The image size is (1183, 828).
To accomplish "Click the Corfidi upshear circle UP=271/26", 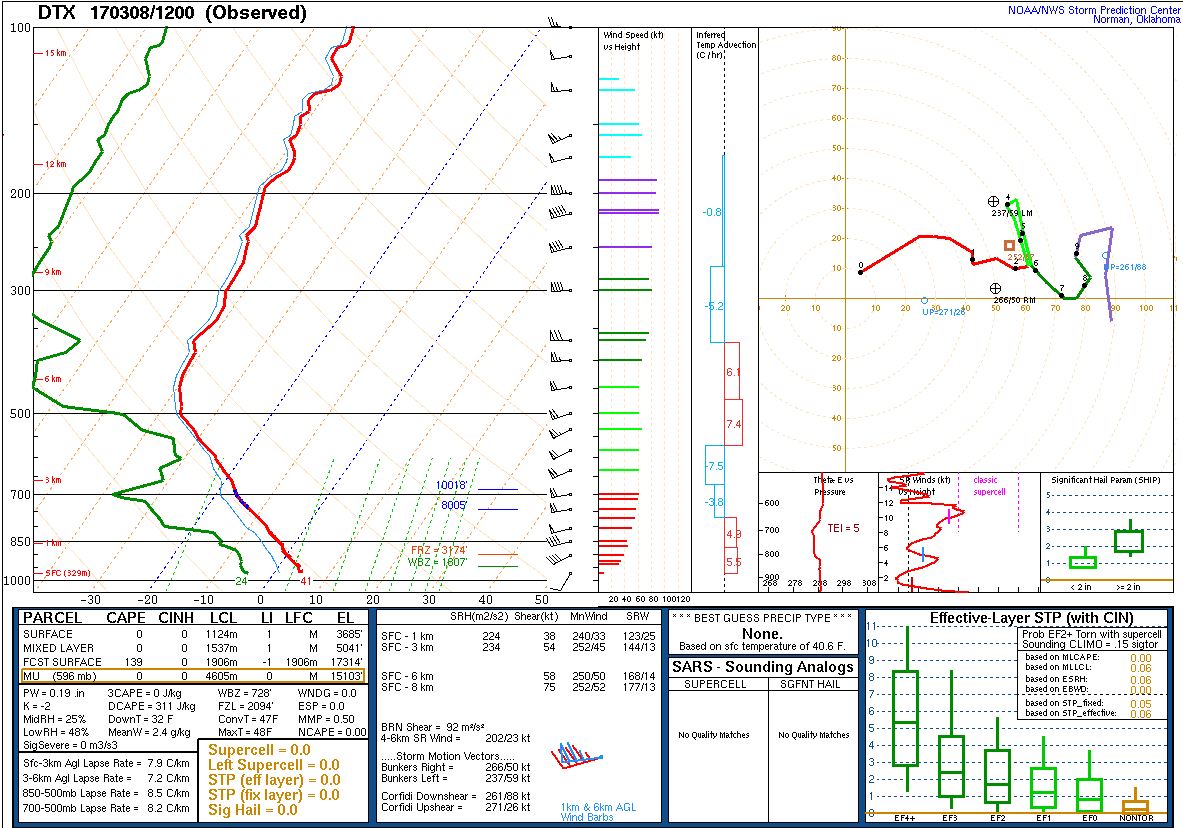I will pyautogui.click(x=924, y=300).
